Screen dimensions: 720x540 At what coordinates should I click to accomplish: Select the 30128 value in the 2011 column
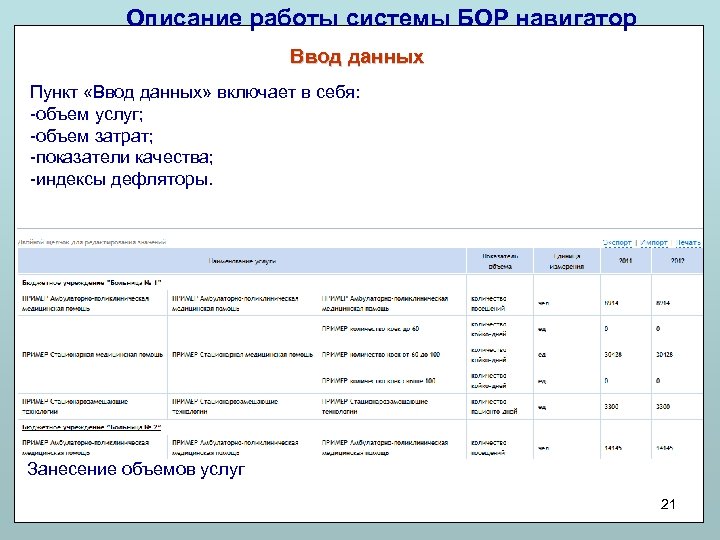coord(613,354)
